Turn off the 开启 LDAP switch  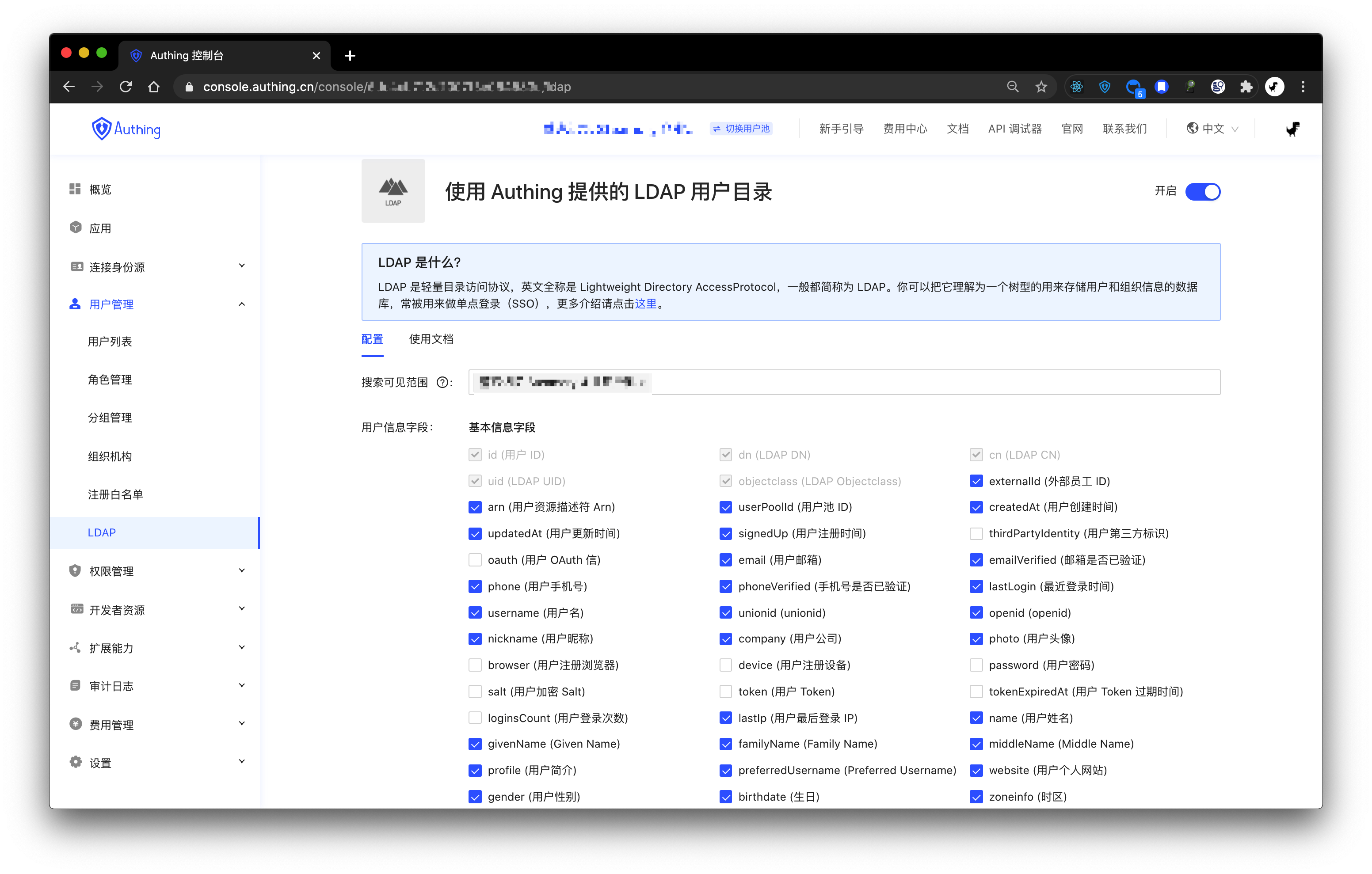pyautogui.click(x=1202, y=191)
